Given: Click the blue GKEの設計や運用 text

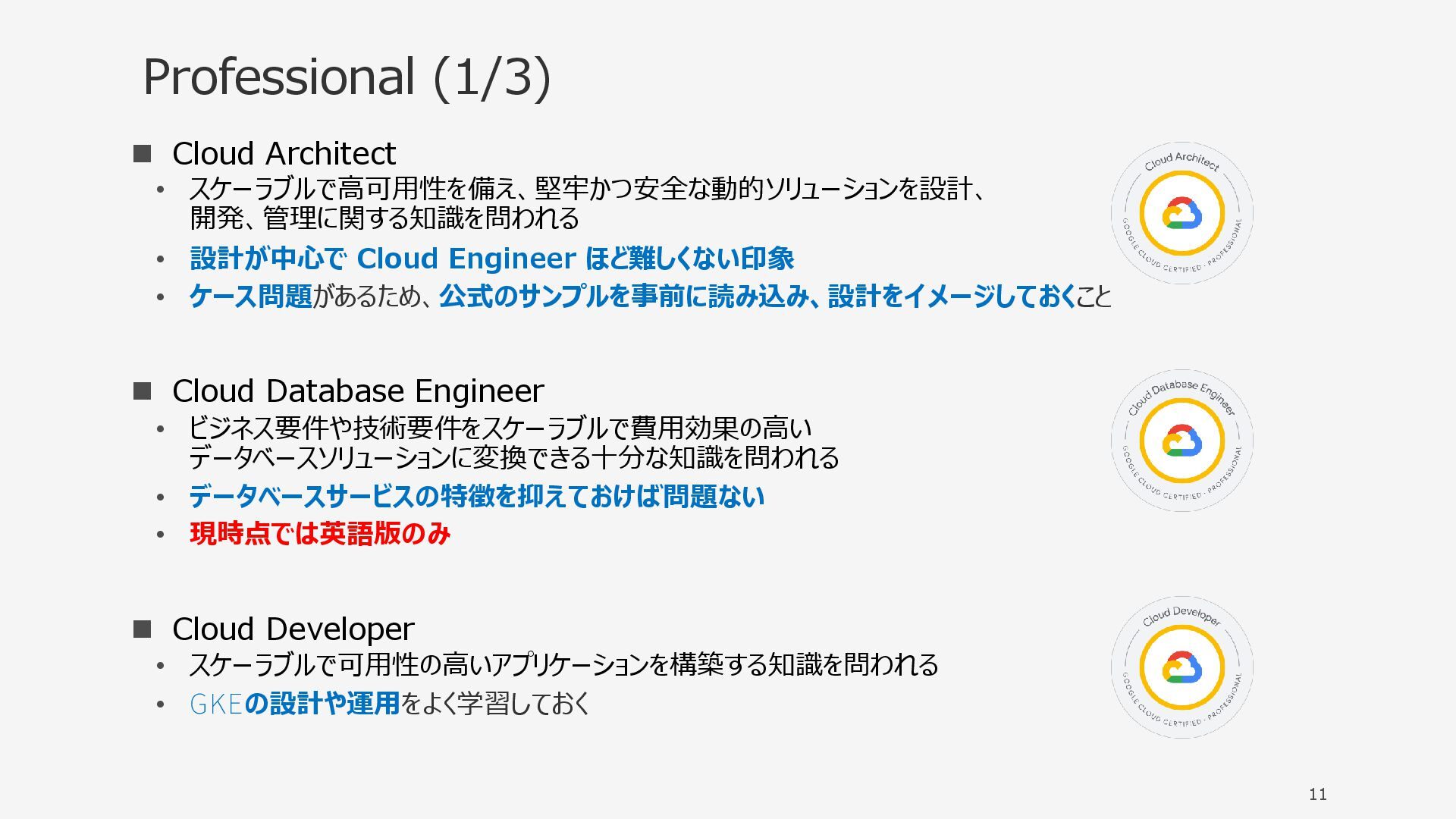Looking at the screenshot, I should (x=294, y=704).
